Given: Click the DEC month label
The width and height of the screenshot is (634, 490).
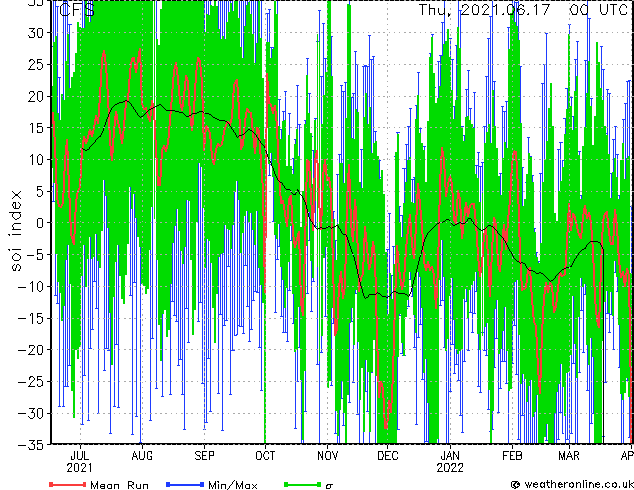Looking at the screenshot, I should coord(388,456).
